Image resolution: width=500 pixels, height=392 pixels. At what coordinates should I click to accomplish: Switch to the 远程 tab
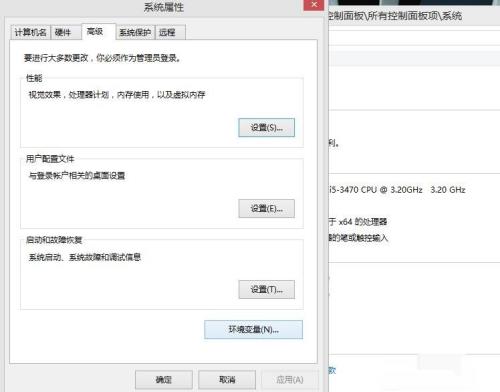pos(170,32)
